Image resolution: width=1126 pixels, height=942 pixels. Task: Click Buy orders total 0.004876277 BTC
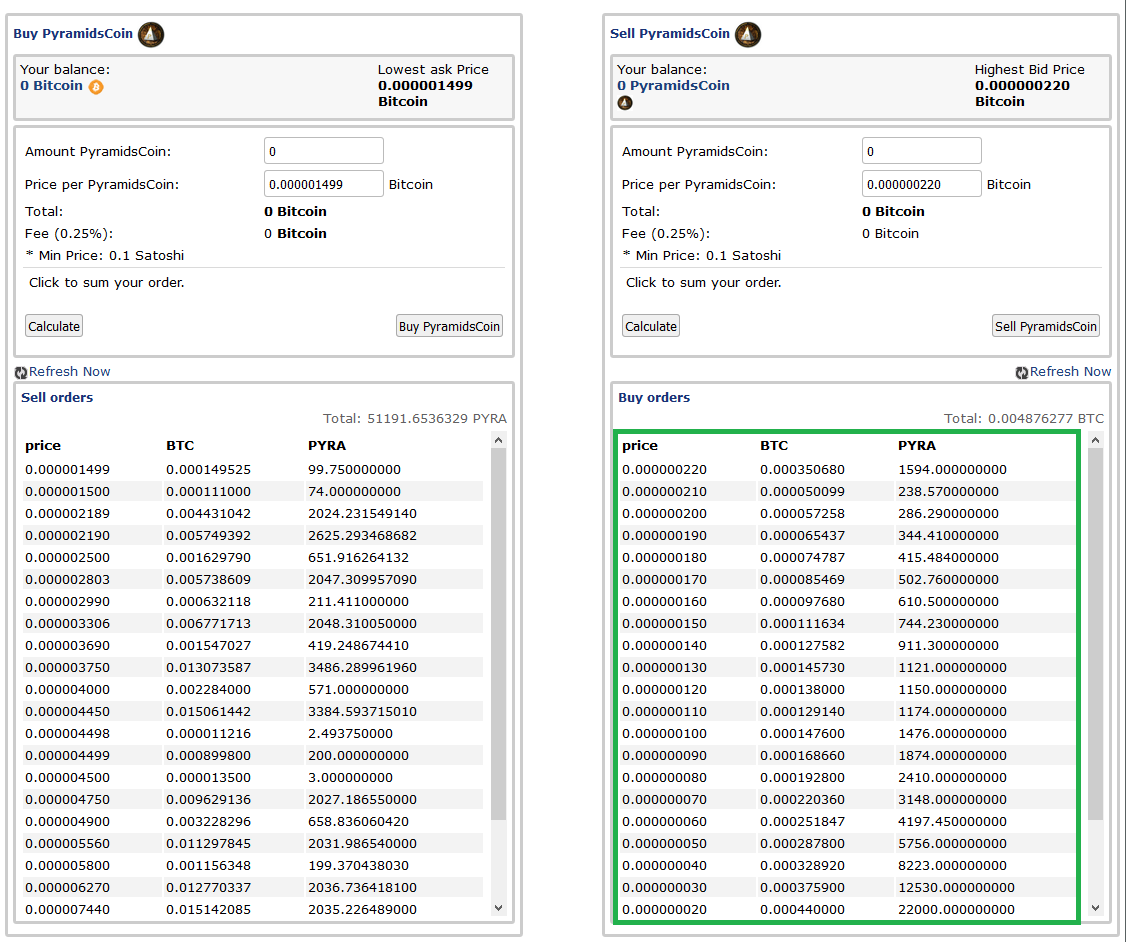(1023, 419)
